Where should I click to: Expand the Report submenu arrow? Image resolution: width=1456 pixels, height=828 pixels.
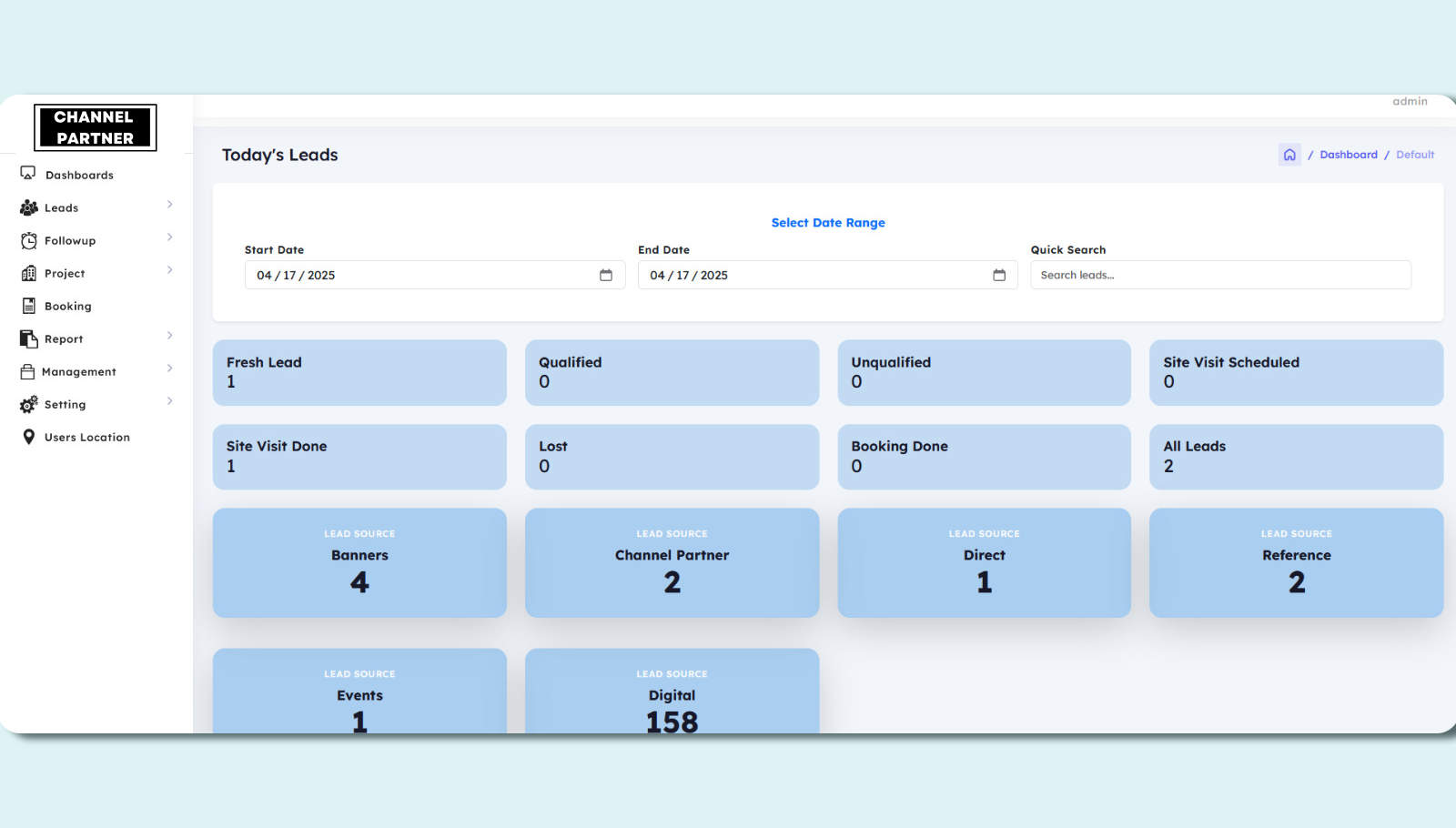170,336
